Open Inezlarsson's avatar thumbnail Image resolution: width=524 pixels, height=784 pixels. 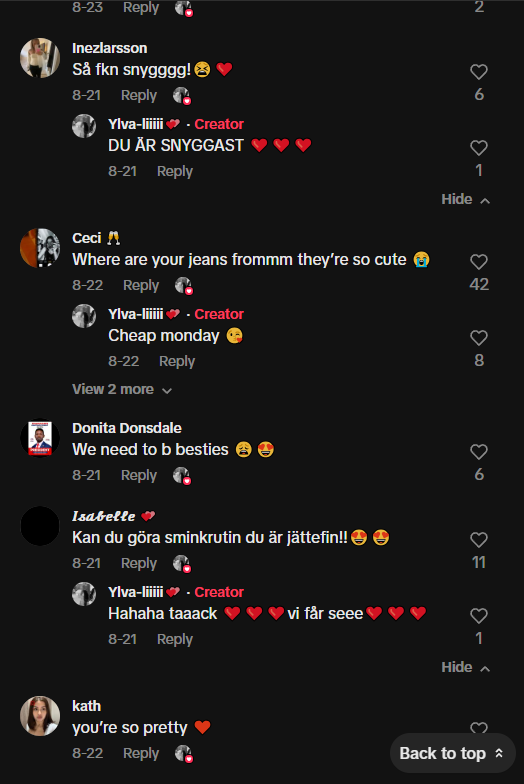(40, 58)
